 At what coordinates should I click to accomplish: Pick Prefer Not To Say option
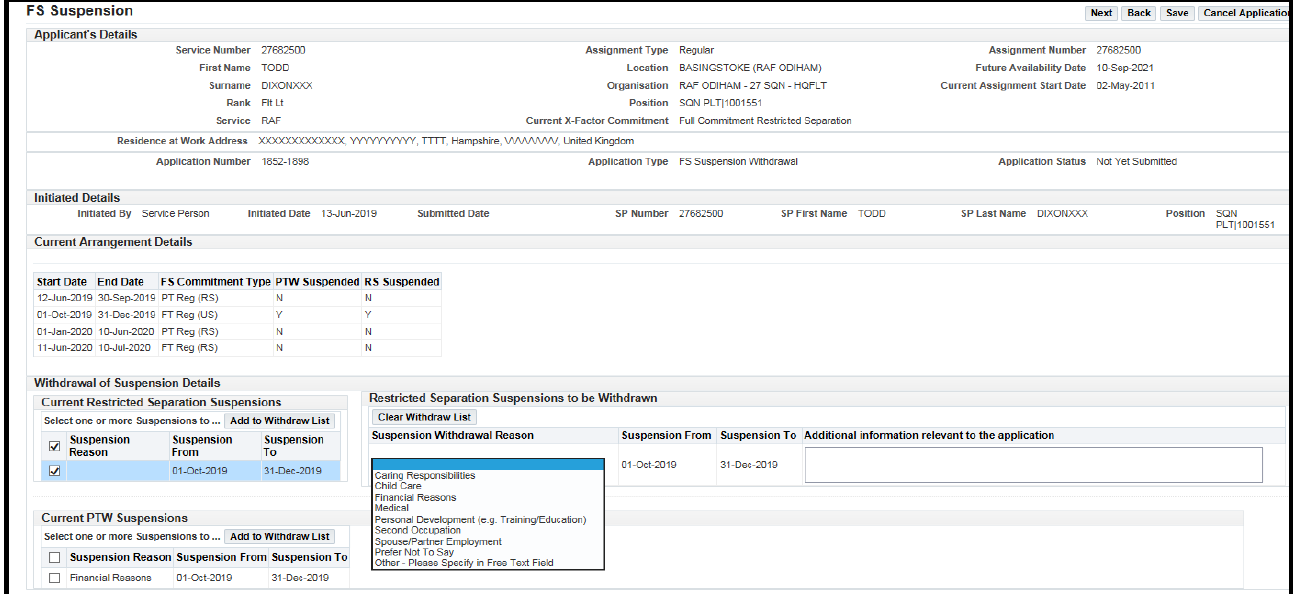coord(414,552)
